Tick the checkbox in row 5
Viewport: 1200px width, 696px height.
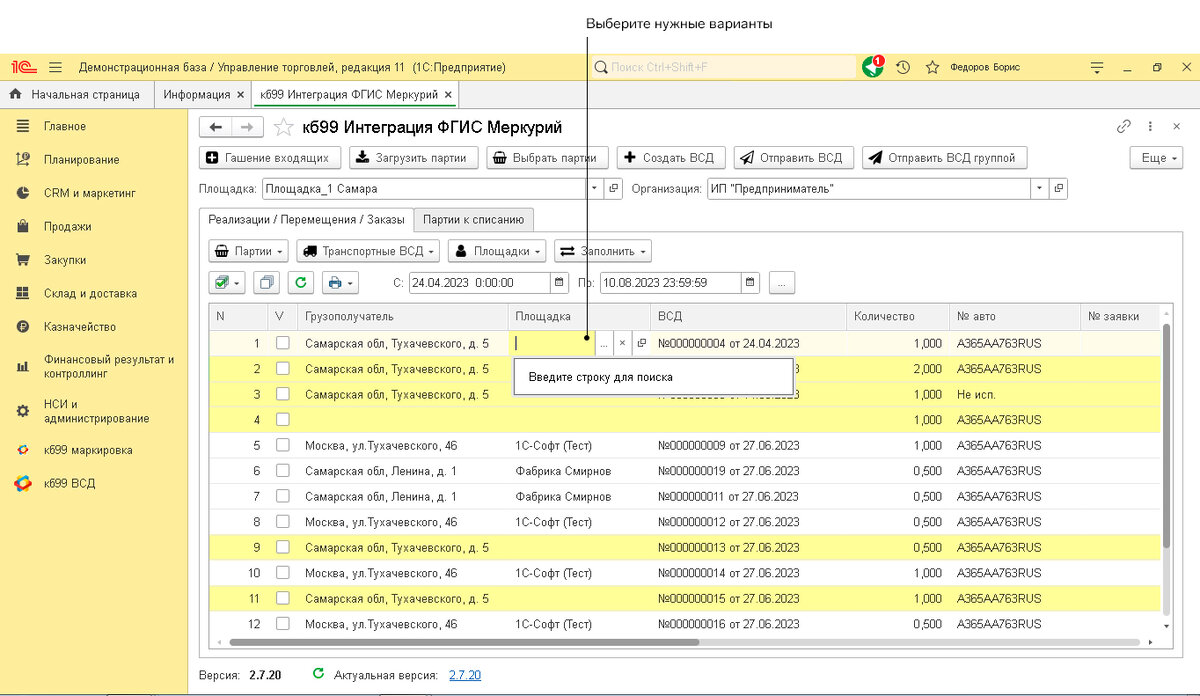coord(283,445)
